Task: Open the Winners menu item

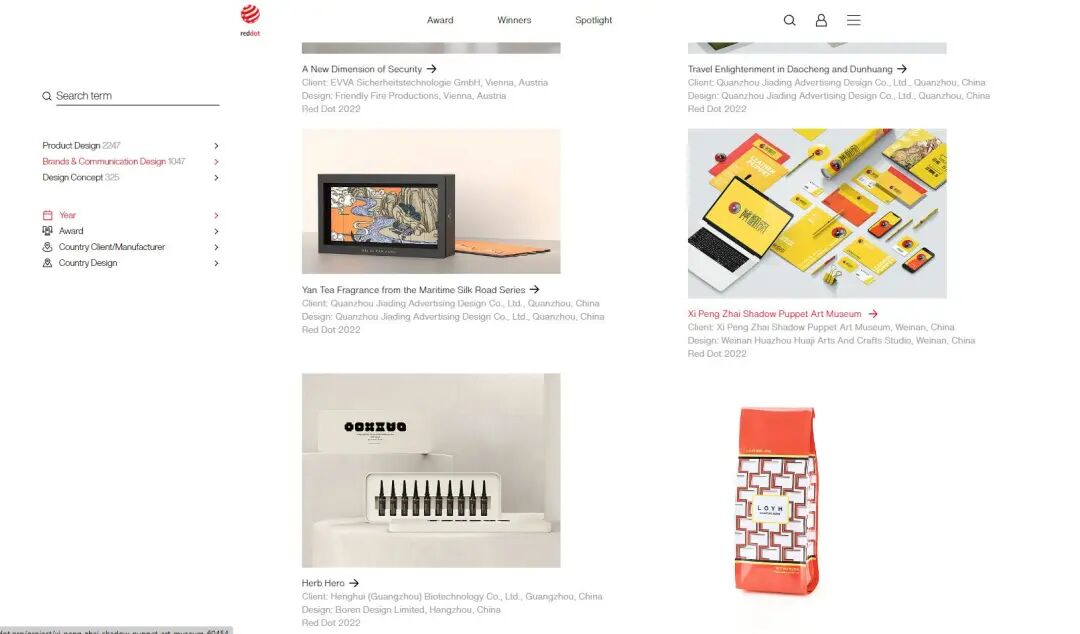Action: [515, 20]
